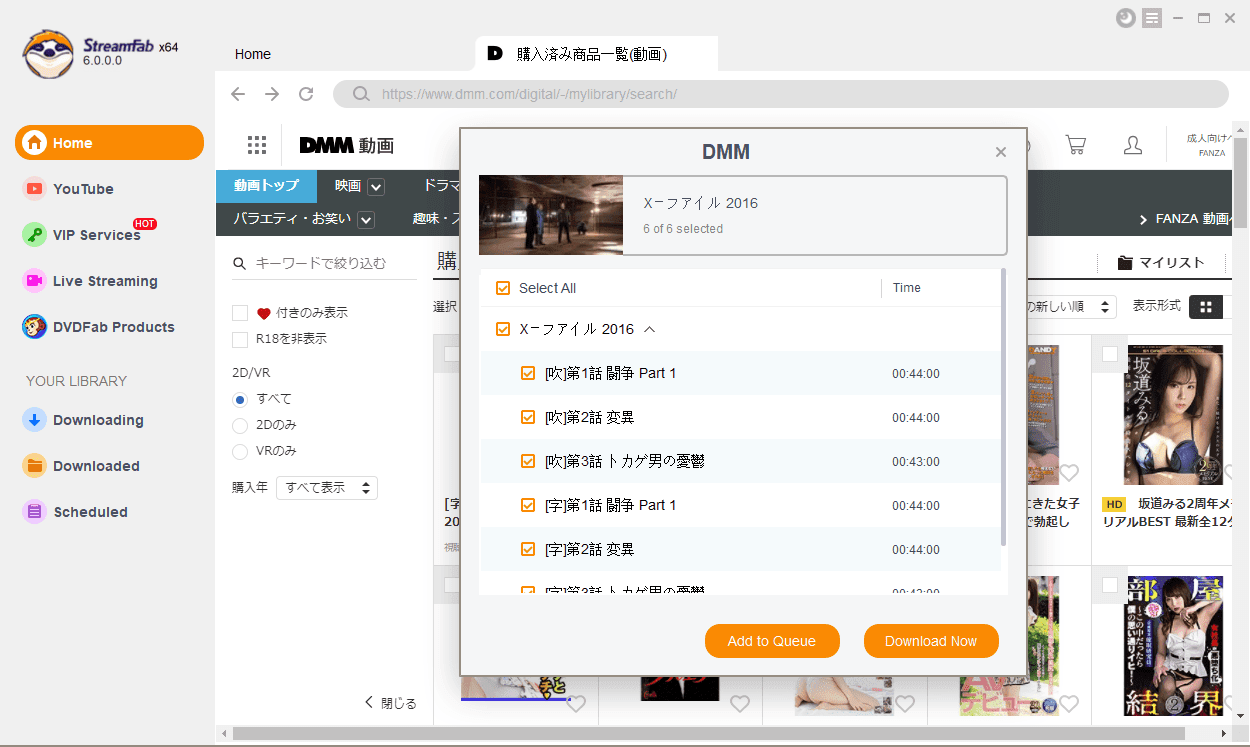The width and height of the screenshot is (1250, 747).
Task: Open the 動画トップ menu tab
Action: point(266,186)
